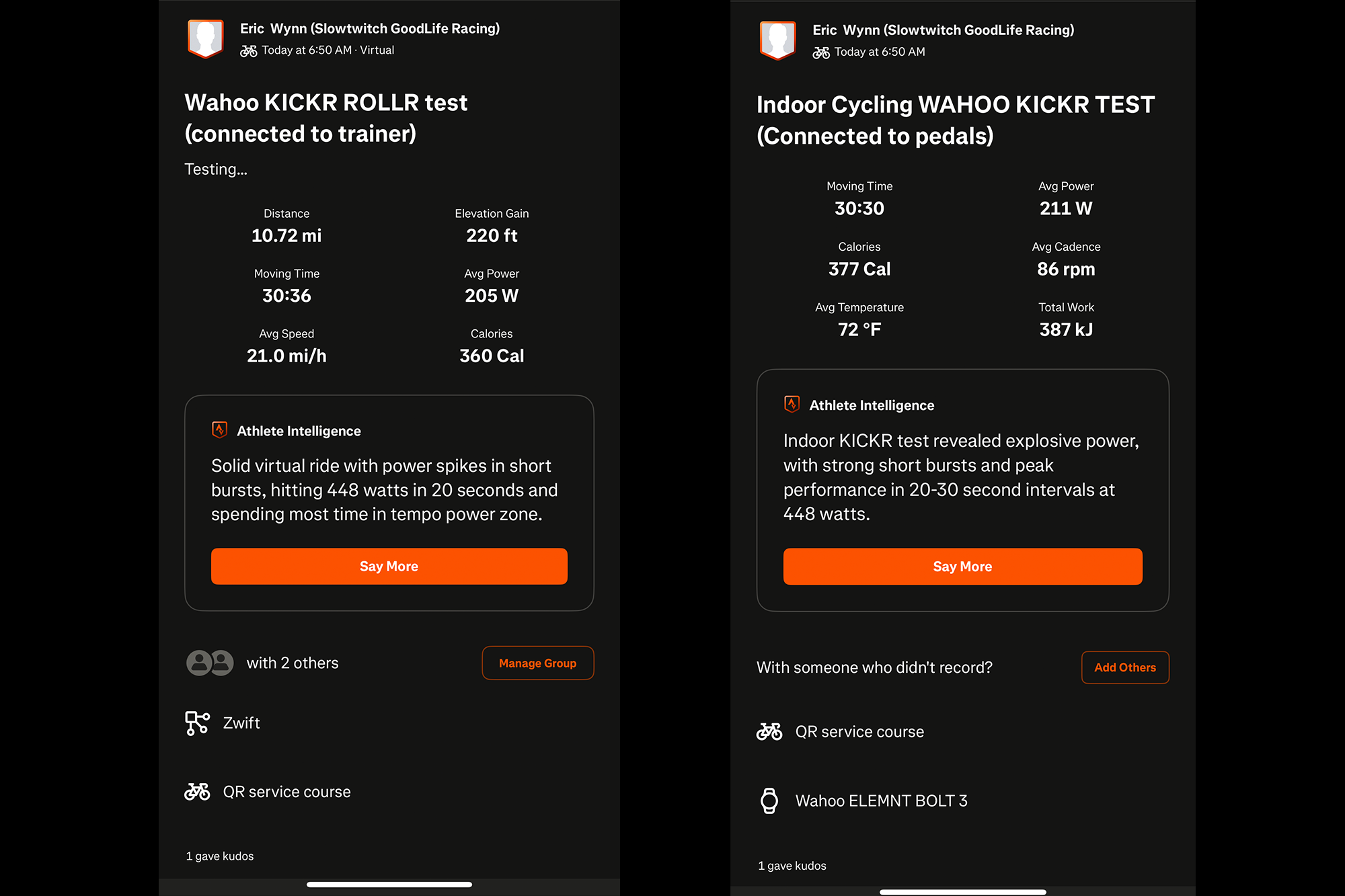This screenshot has height=896, width=1345.
Task: Select the Wahoo ELEMNT BOLT 3 device entry
Action: [881, 801]
